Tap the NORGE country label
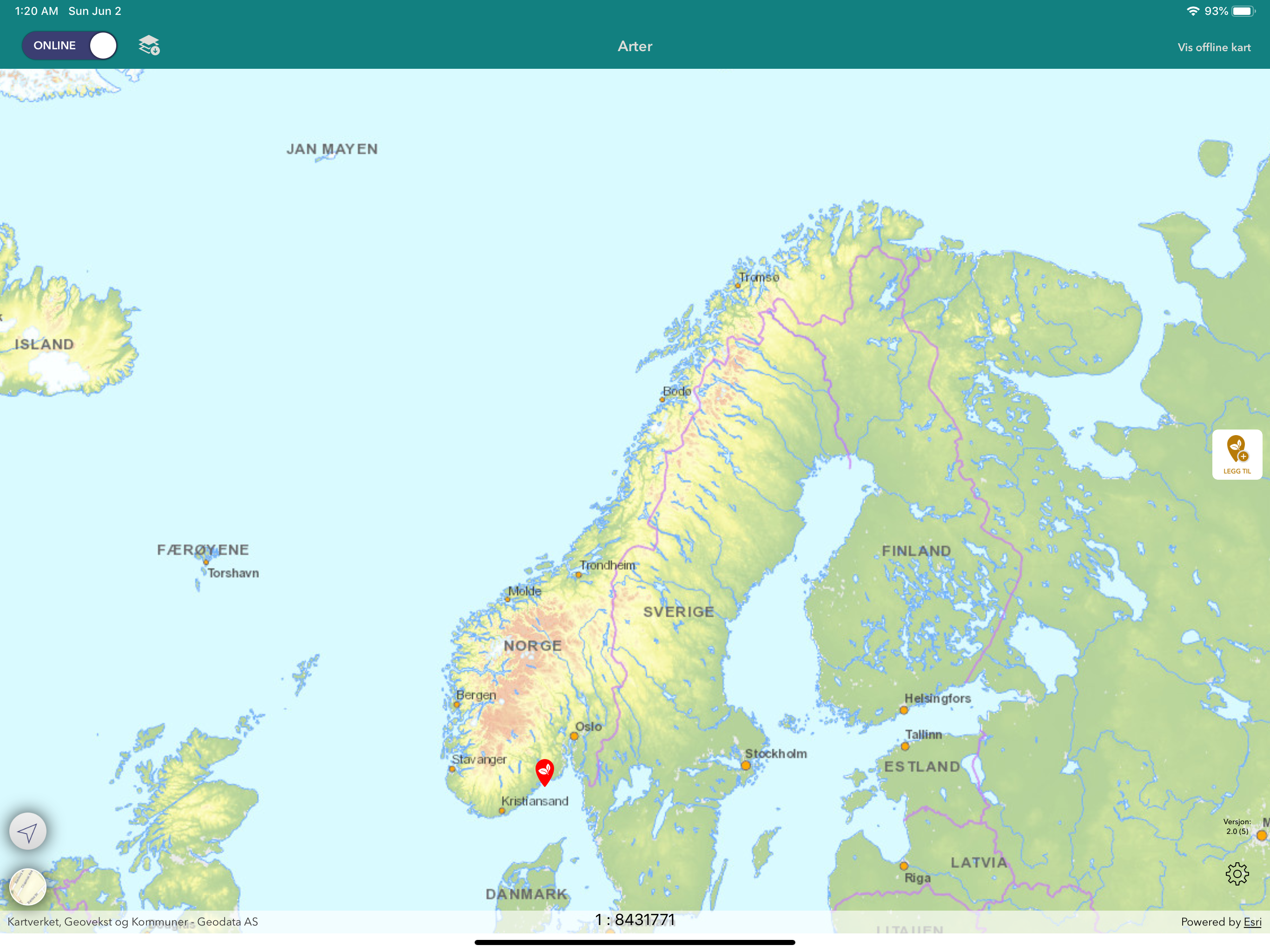The height and width of the screenshot is (952, 1270). tap(533, 646)
